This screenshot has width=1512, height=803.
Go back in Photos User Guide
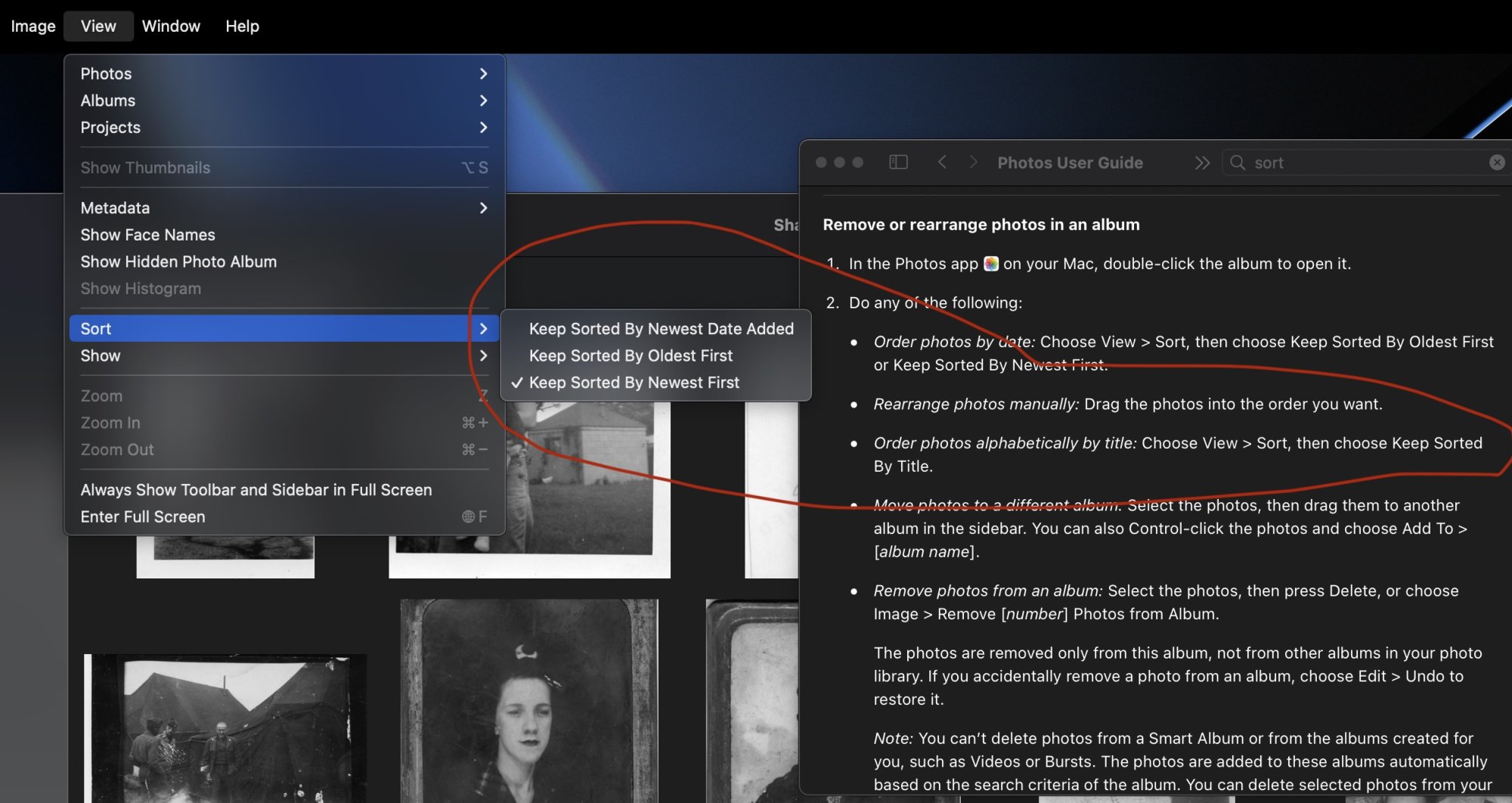click(x=942, y=163)
